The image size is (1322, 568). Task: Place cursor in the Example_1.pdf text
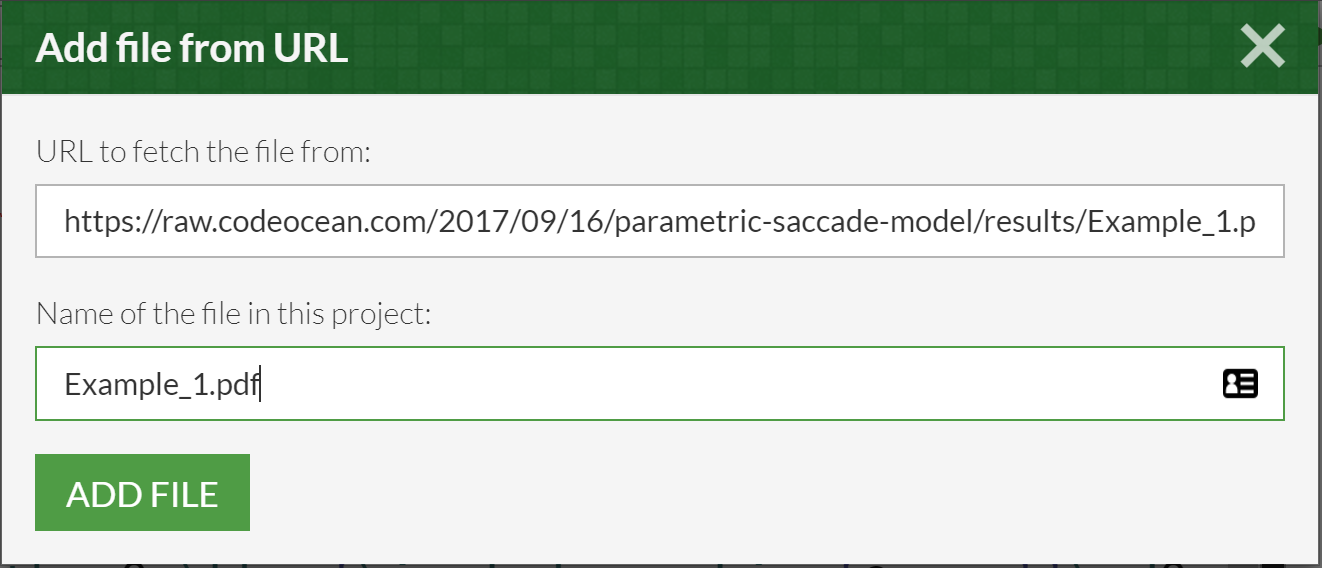click(162, 385)
